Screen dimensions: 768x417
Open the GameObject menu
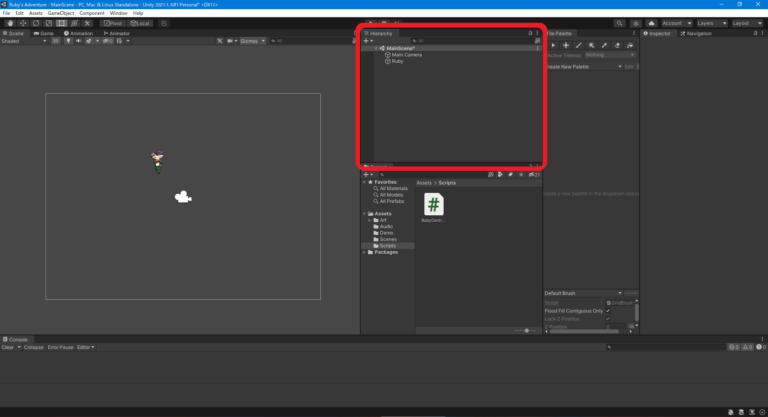[60, 13]
